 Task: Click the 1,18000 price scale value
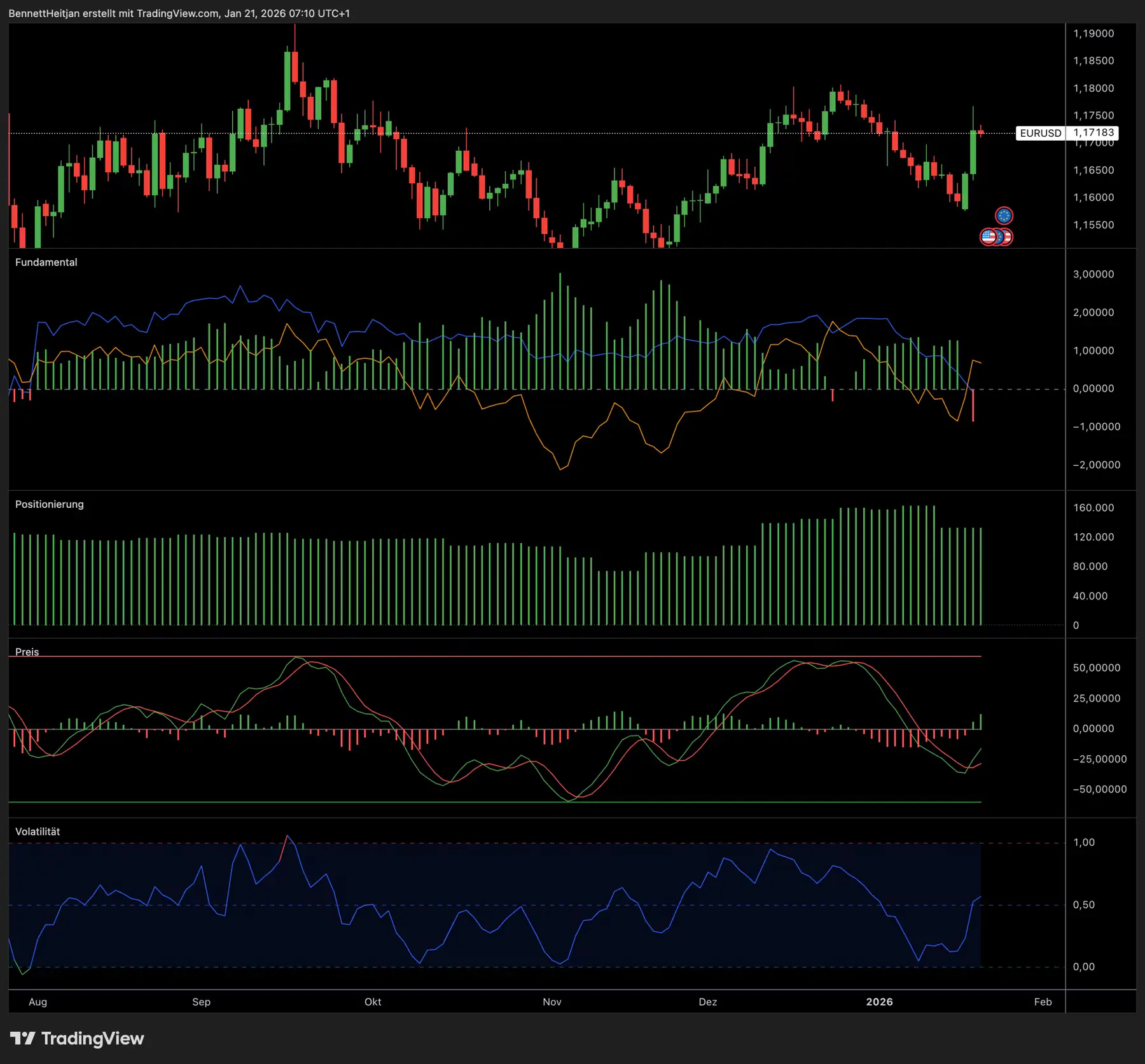click(1093, 88)
